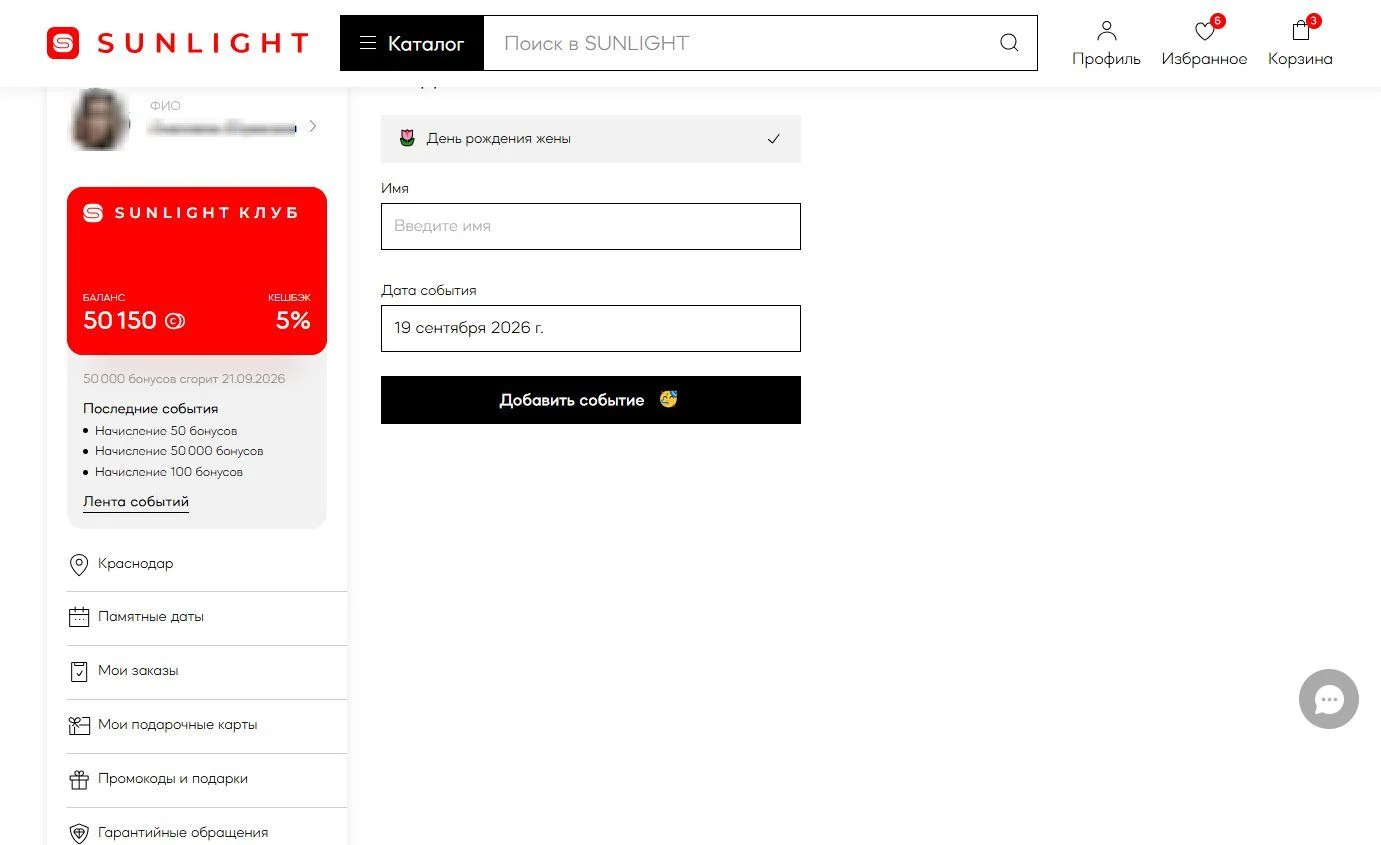Click the Краснодар location pin icon
Image resolution: width=1381 pixels, height=845 pixels.
coord(79,565)
